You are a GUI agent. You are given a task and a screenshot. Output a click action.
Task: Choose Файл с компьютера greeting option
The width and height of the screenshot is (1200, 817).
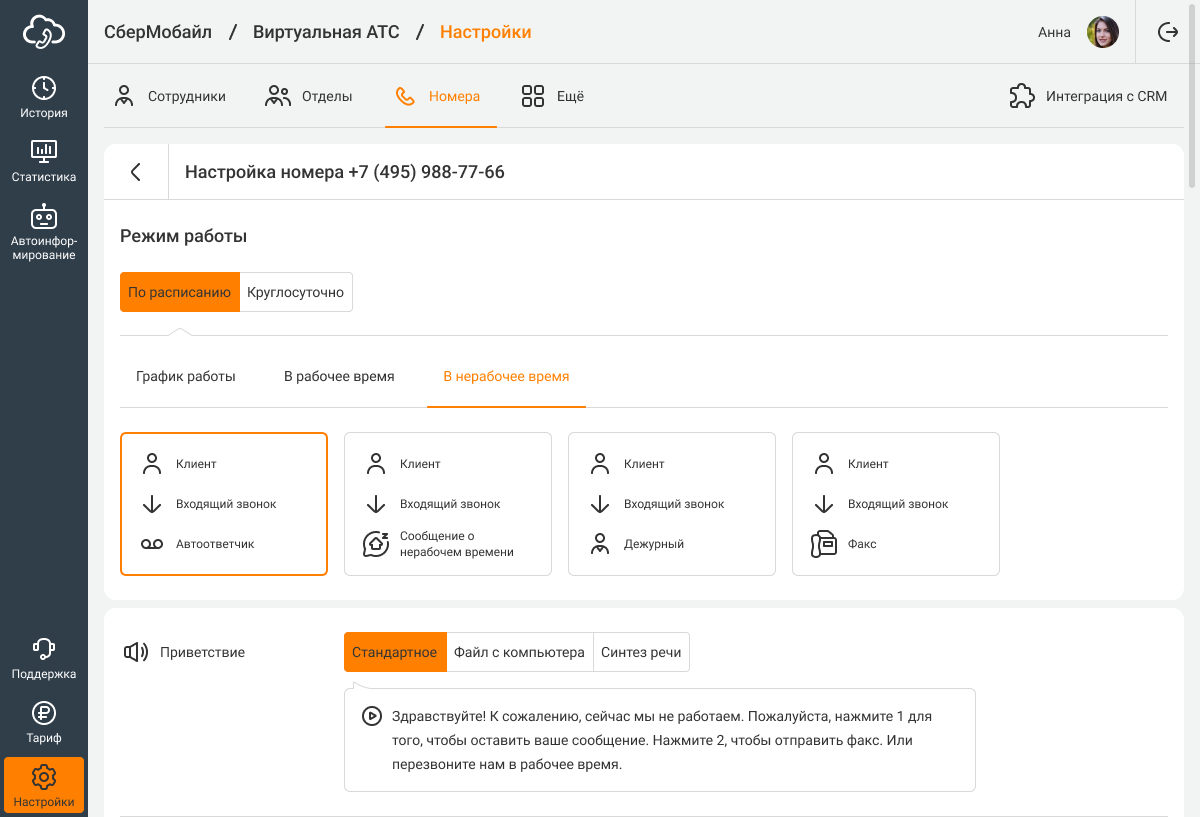click(x=519, y=652)
